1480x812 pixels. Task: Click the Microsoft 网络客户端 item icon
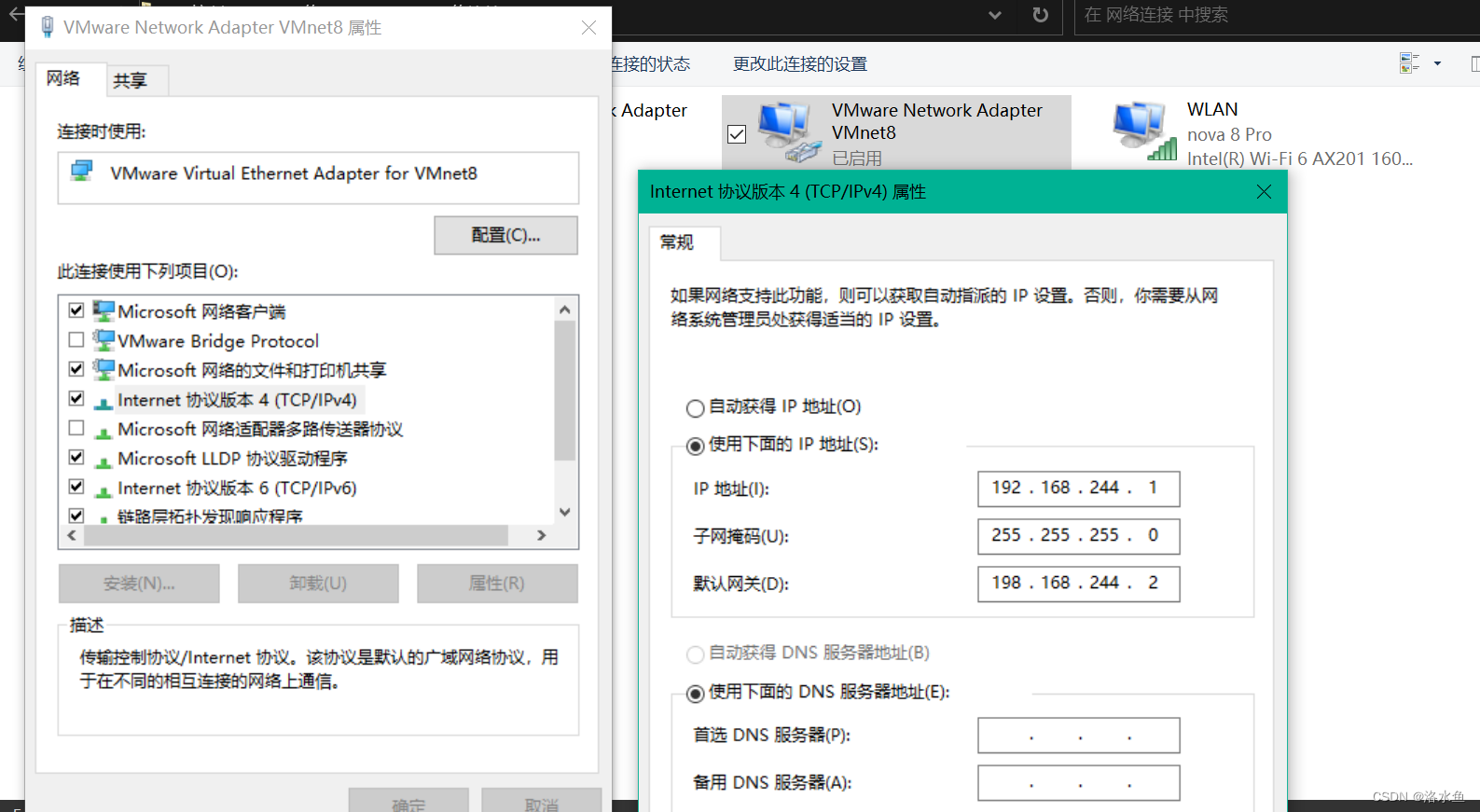point(104,310)
